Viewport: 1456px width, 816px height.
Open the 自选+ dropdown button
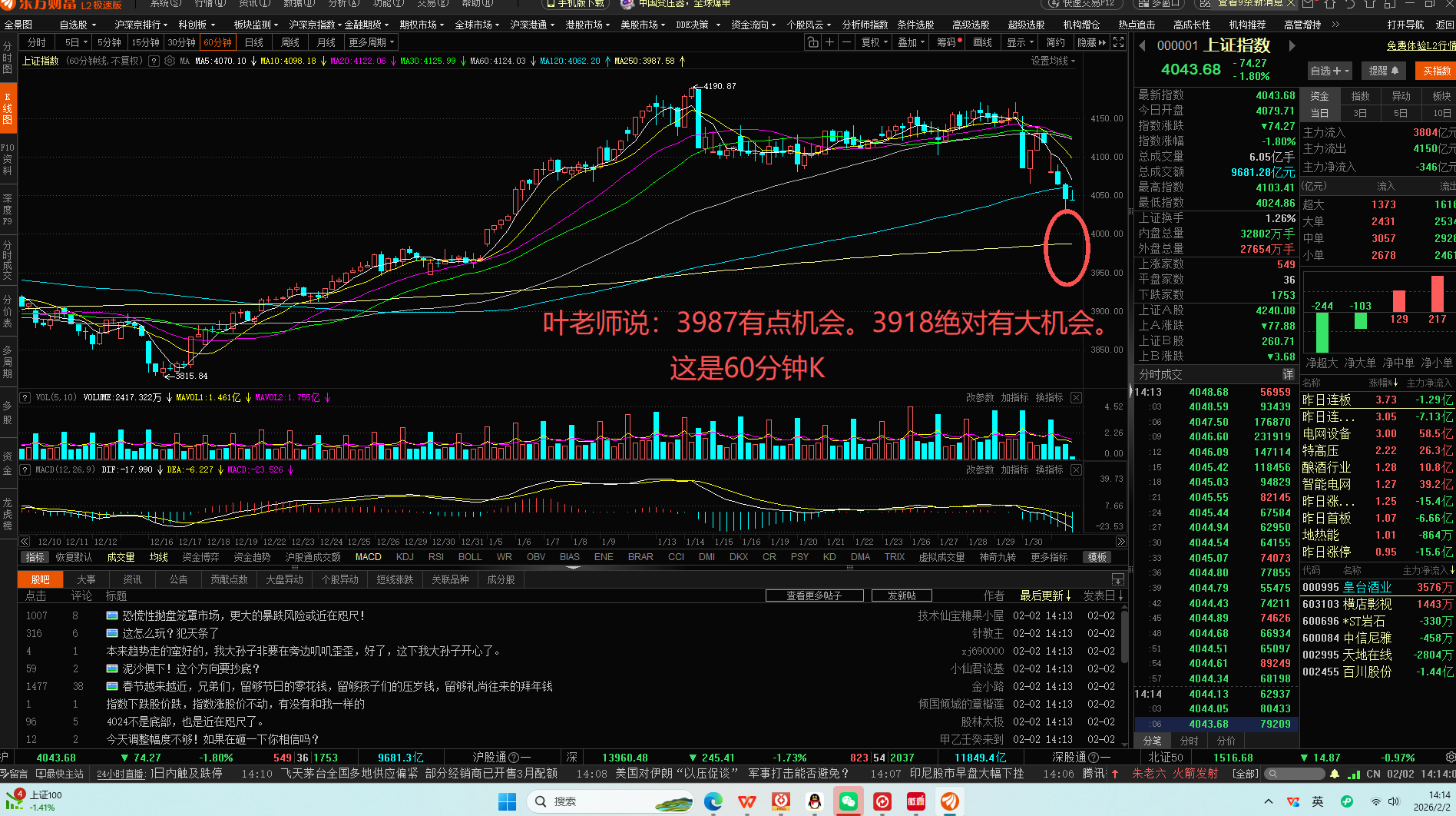(1329, 71)
